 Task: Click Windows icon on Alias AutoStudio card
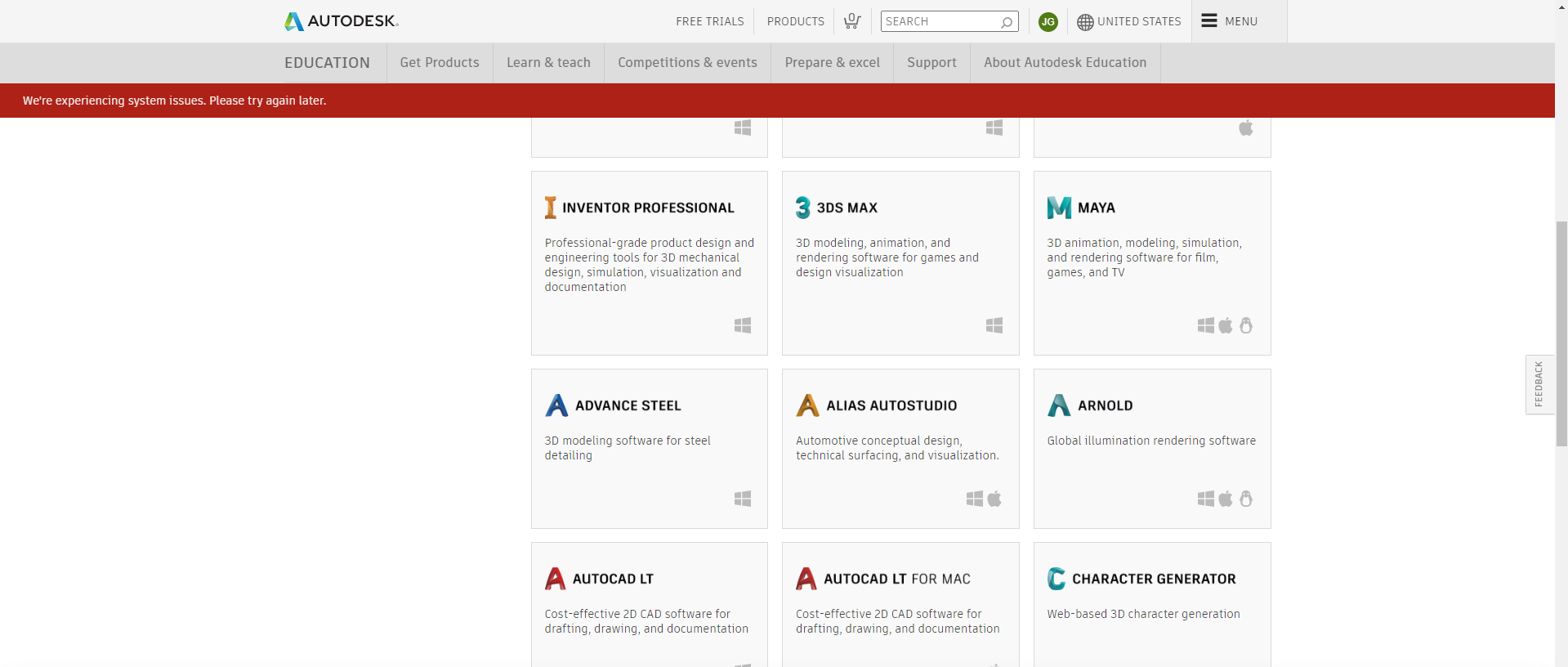point(975,499)
